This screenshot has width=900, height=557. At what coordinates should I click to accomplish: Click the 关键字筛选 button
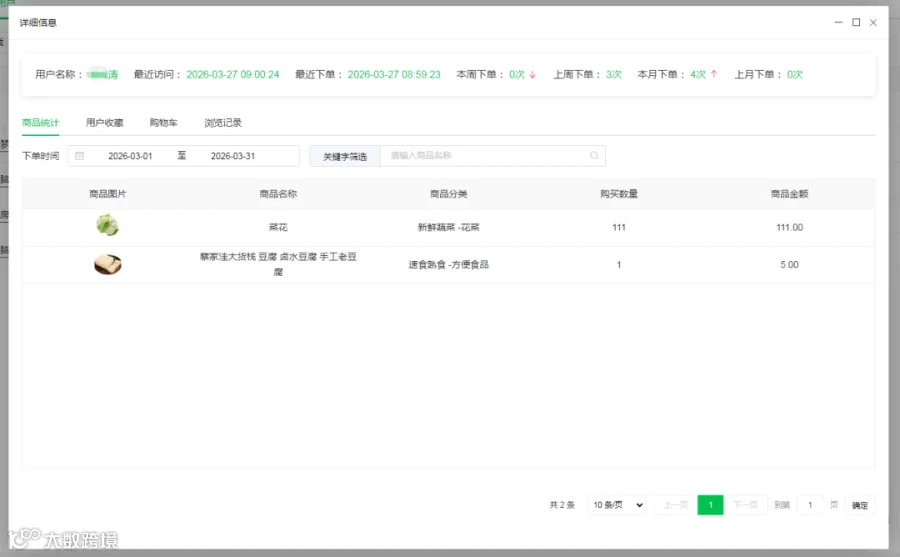pos(345,156)
